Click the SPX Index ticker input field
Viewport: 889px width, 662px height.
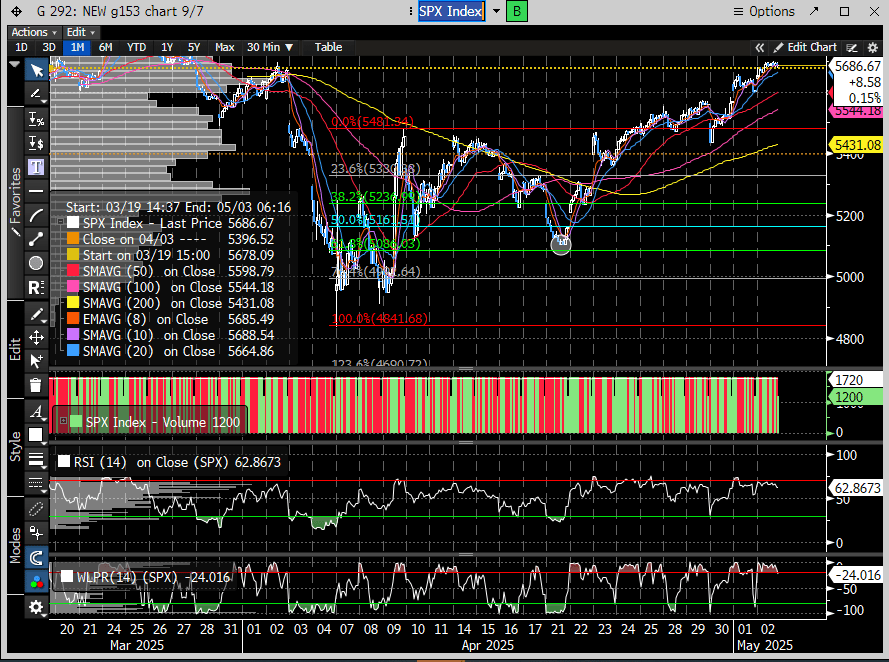coord(451,11)
